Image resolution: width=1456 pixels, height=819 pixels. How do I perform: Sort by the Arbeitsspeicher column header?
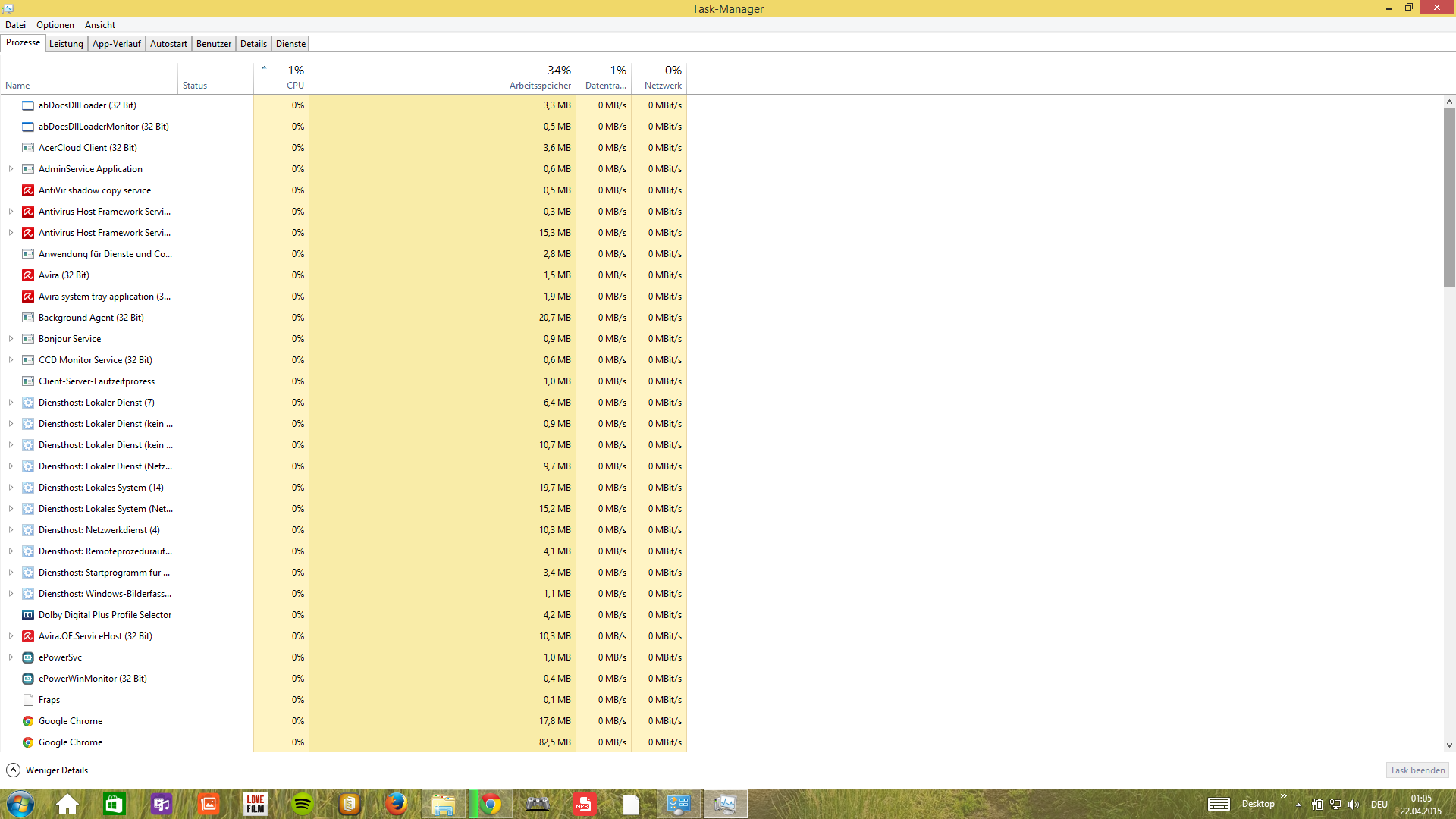coord(540,86)
